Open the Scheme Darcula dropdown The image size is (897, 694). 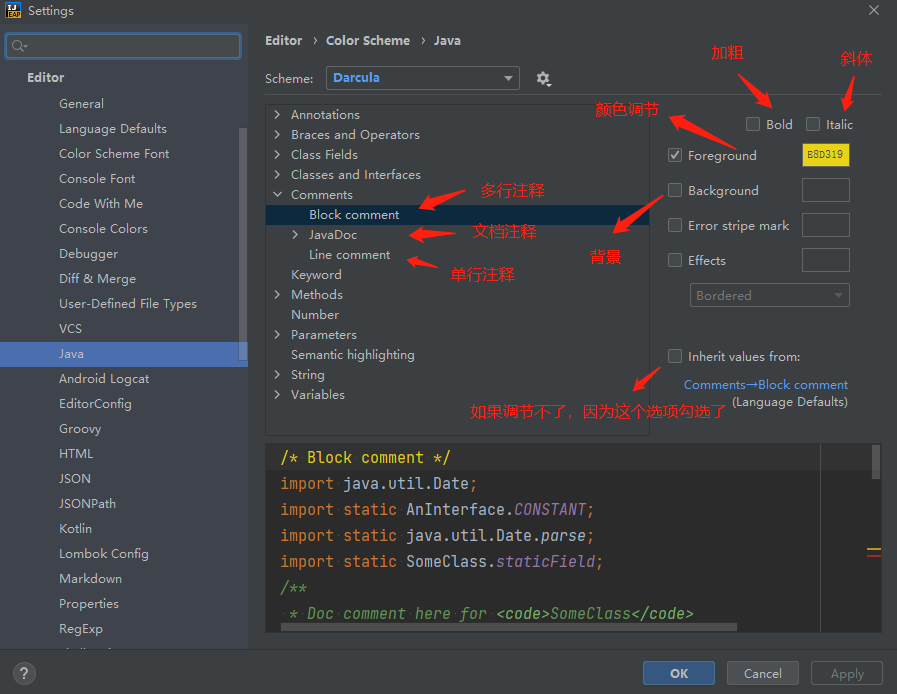click(x=422, y=78)
